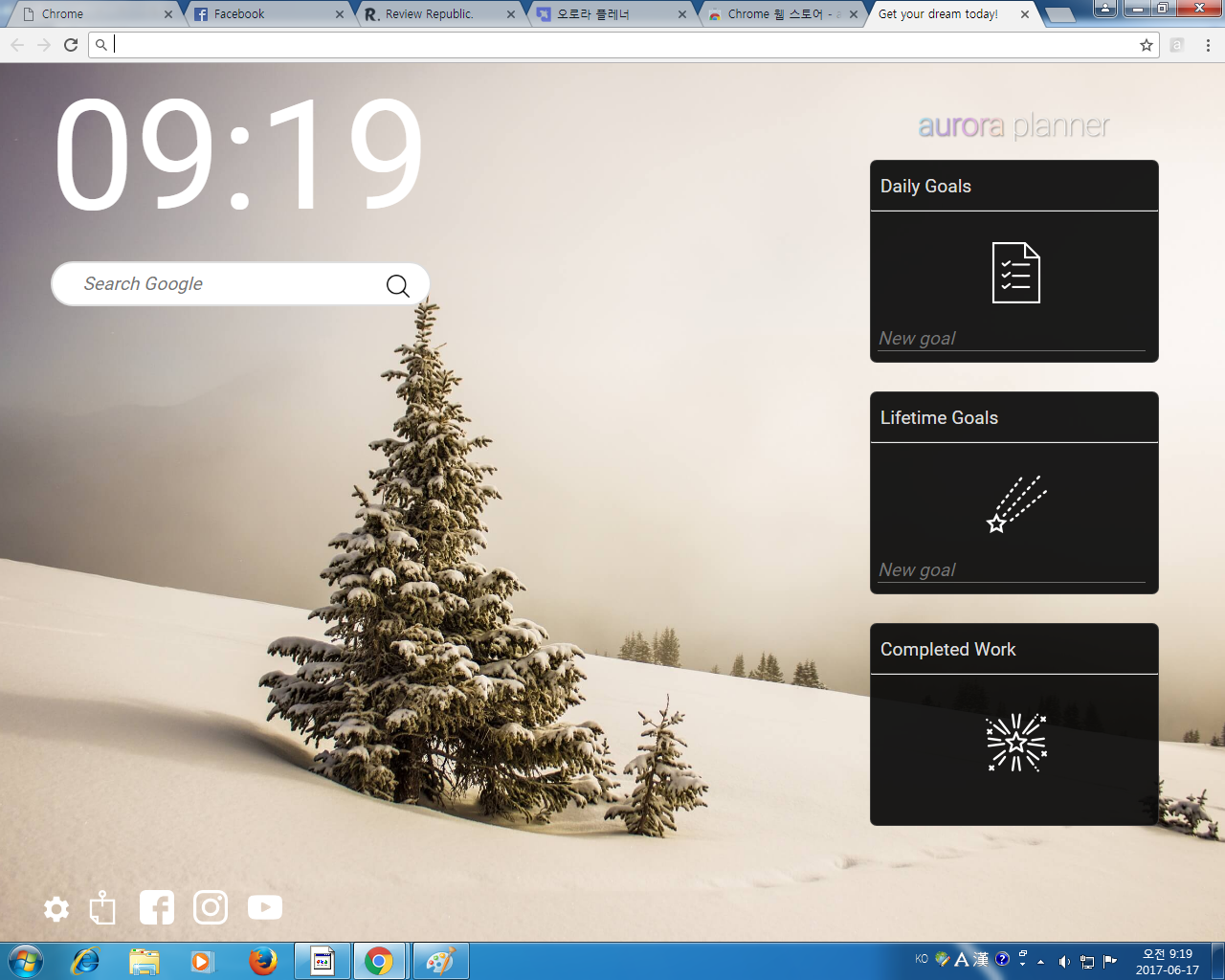Close the Review Republic tab
Image resolution: width=1225 pixels, height=980 pixels.
pos(511,14)
